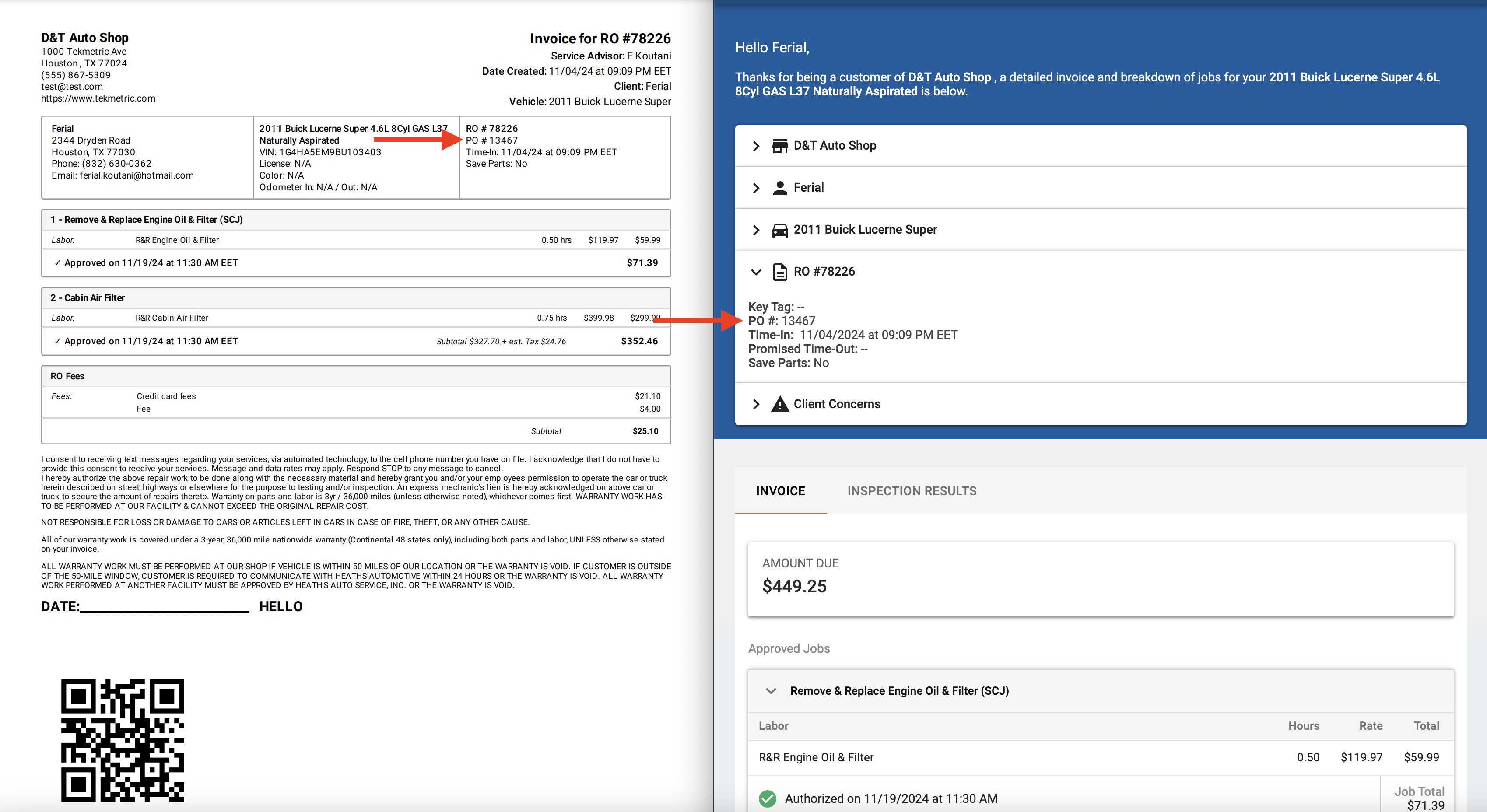
Task: Expand the D&T Auto Shop section chevron
Action: pos(756,146)
